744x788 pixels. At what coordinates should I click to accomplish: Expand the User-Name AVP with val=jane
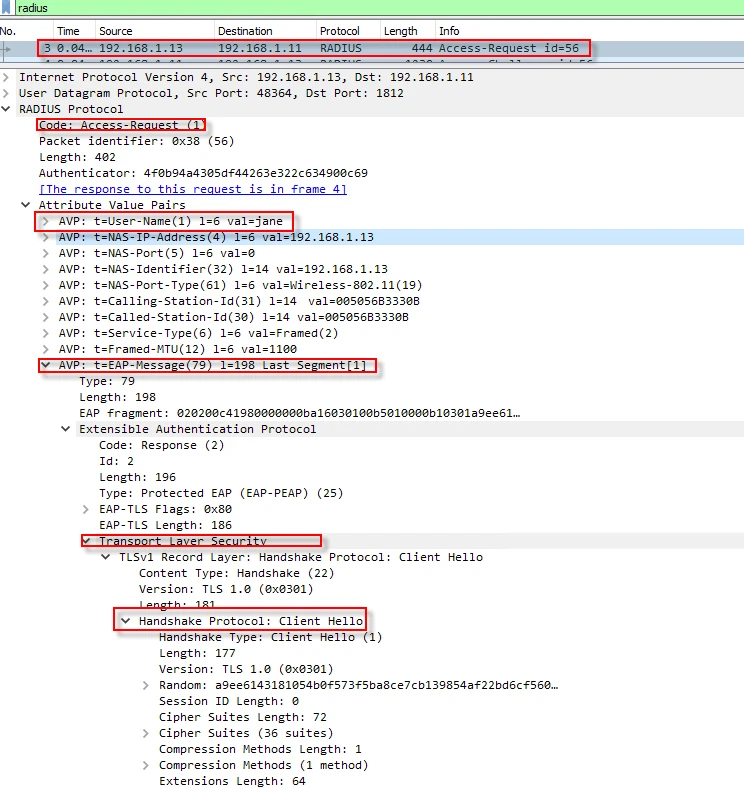coord(46,221)
